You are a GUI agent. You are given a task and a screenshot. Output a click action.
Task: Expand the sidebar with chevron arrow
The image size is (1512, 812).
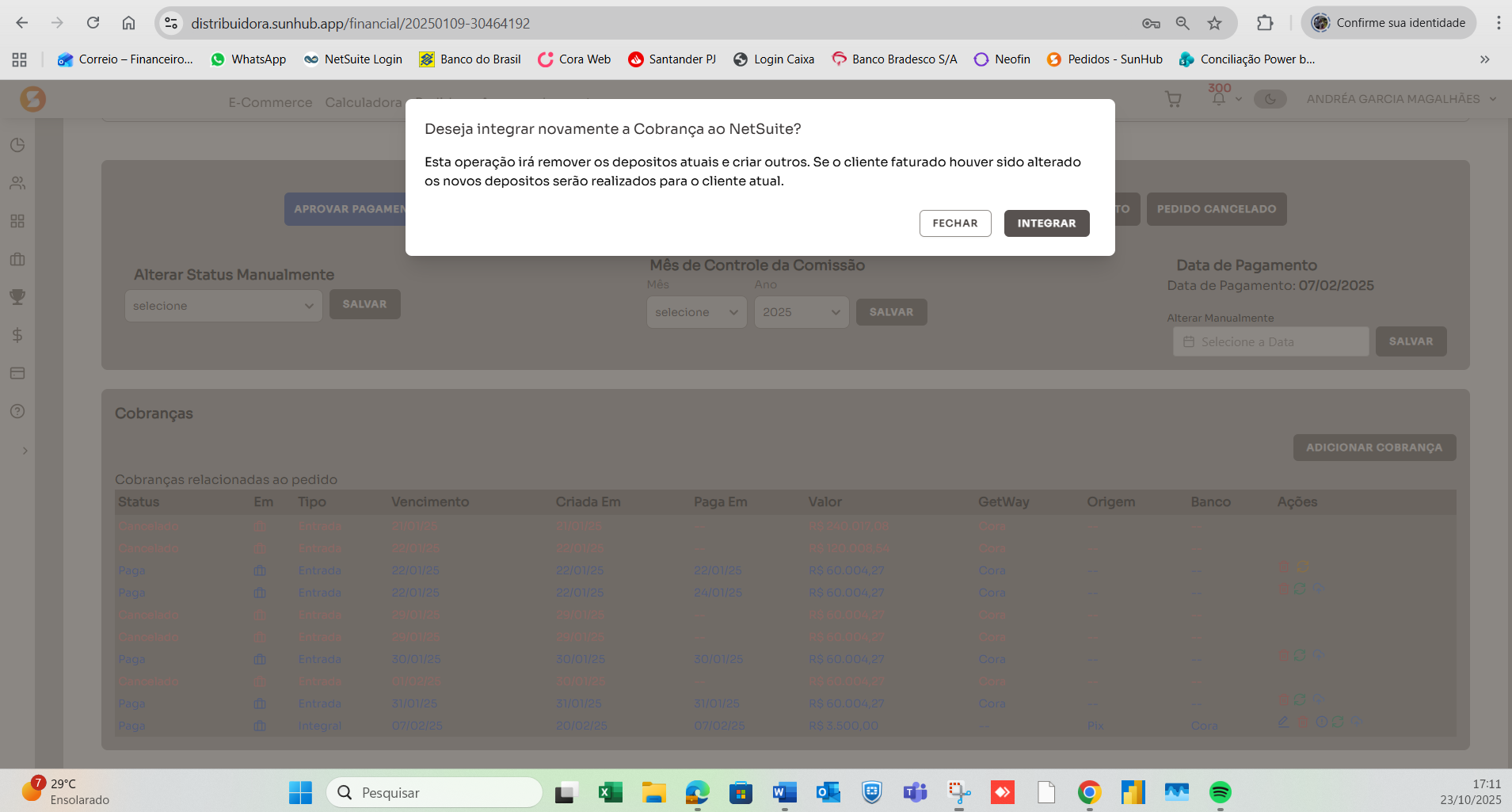tap(25, 451)
